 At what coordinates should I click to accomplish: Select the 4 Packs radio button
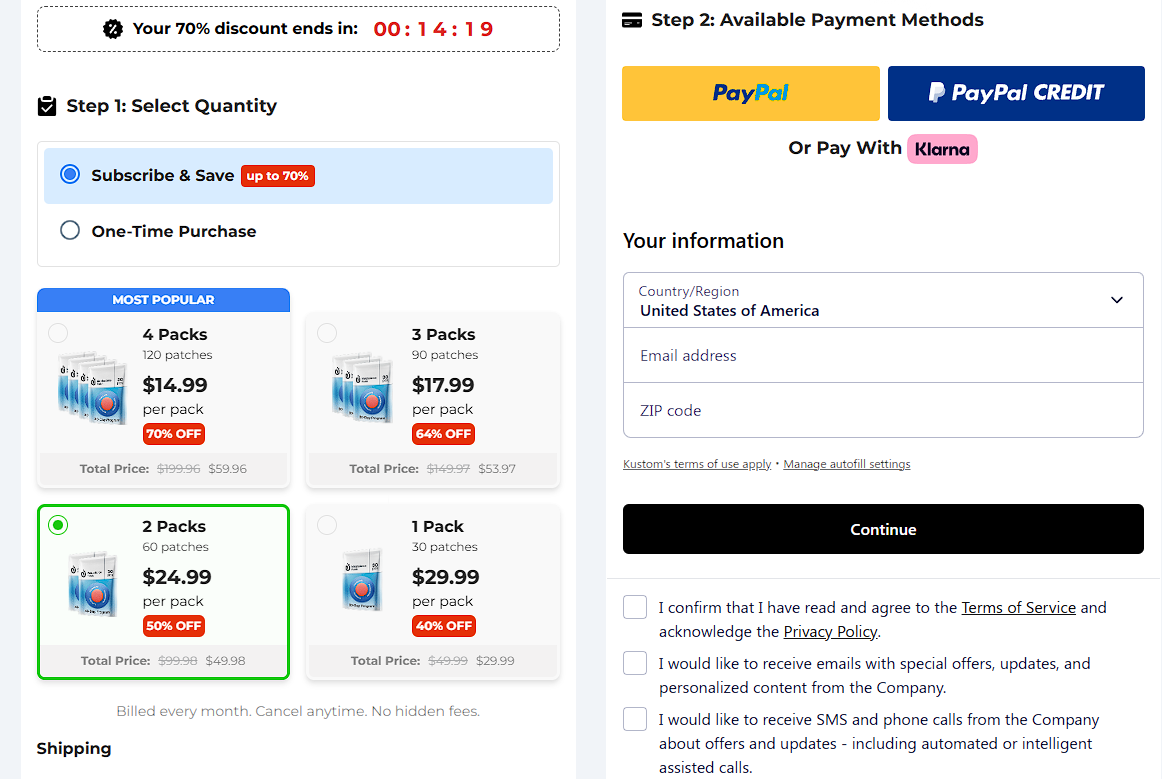coord(58,333)
